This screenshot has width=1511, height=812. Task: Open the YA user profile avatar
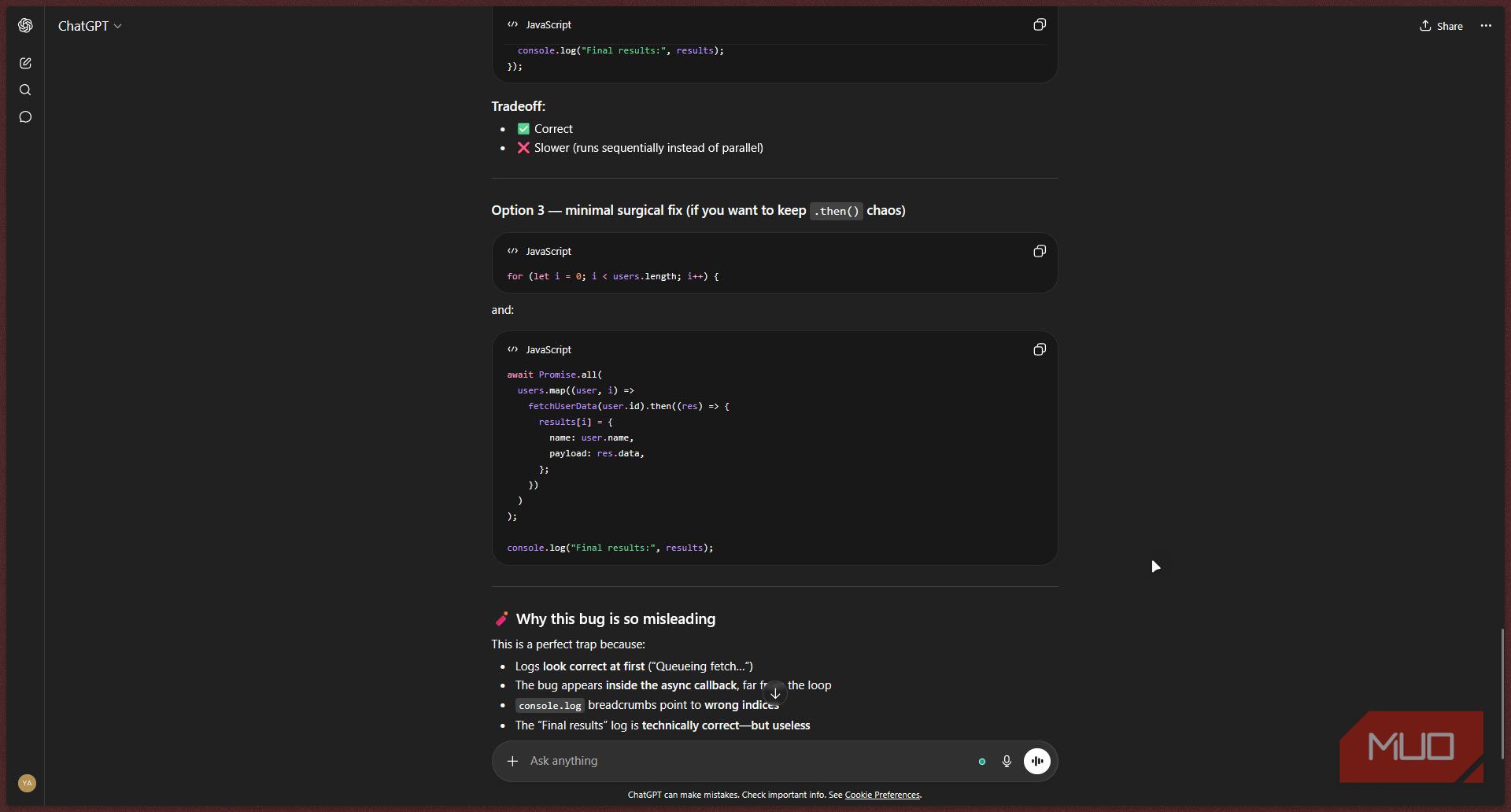(x=27, y=783)
